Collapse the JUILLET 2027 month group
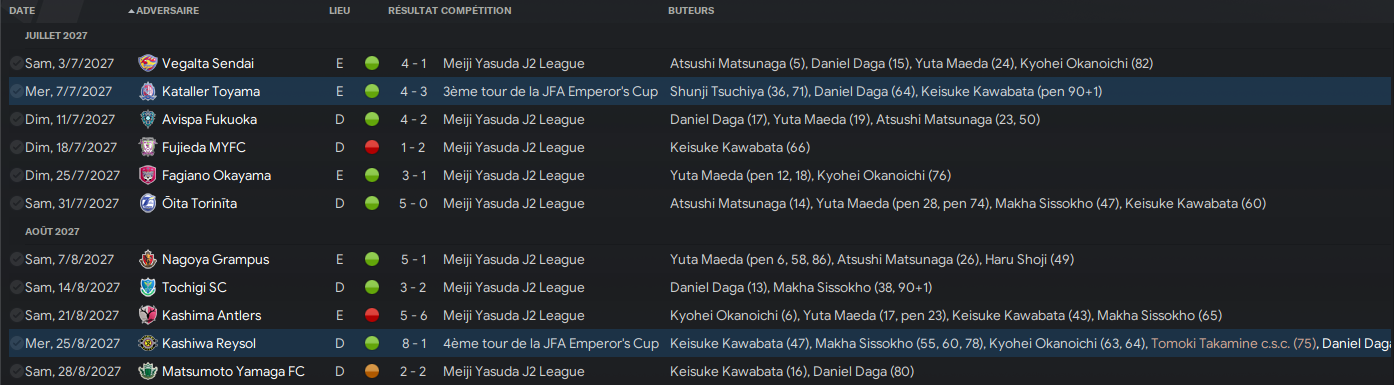The image size is (1394, 385). tap(56, 35)
